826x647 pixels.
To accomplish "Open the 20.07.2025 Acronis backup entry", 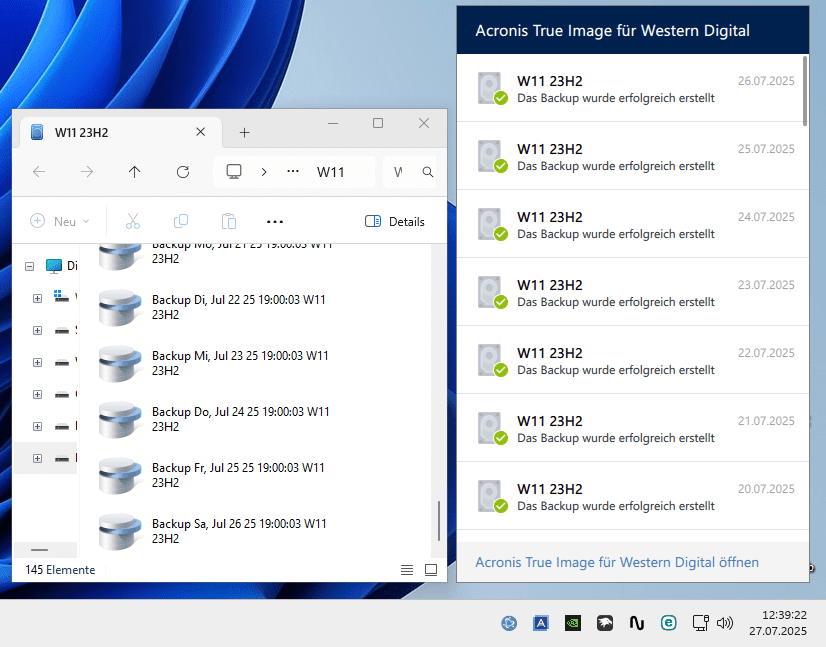I will click(x=632, y=496).
